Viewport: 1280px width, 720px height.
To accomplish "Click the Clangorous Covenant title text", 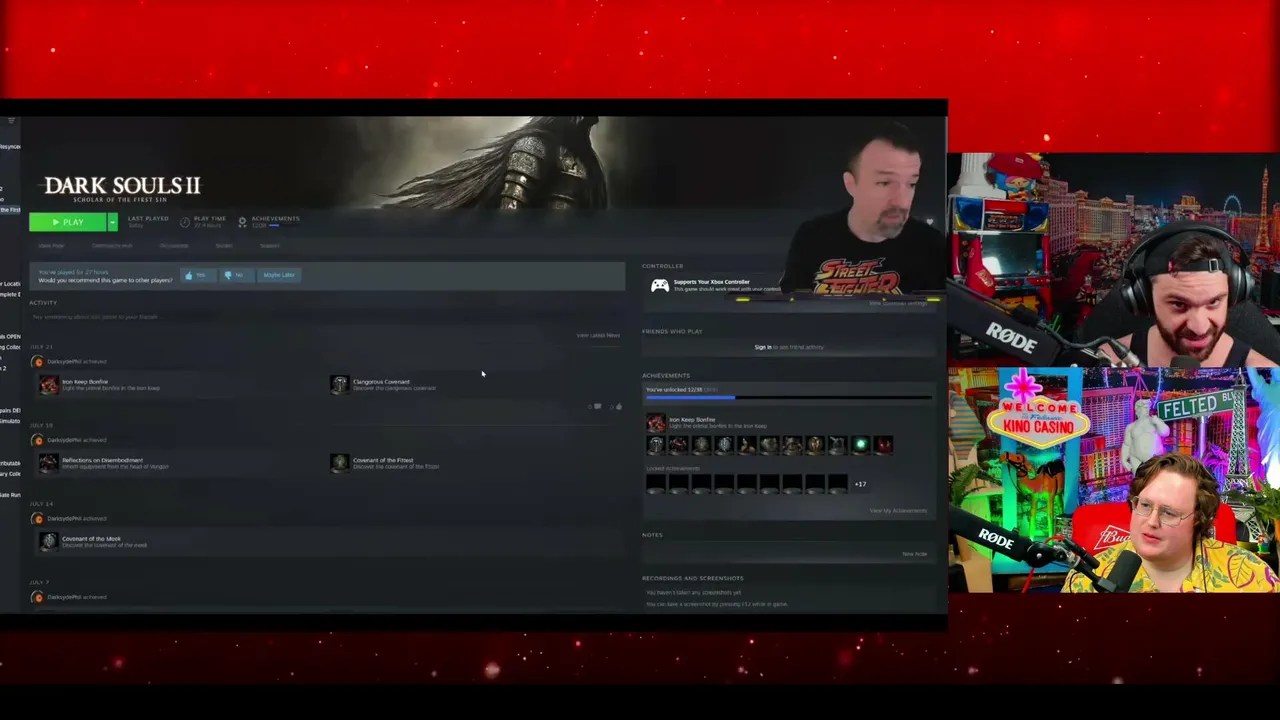I will pyautogui.click(x=381, y=381).
